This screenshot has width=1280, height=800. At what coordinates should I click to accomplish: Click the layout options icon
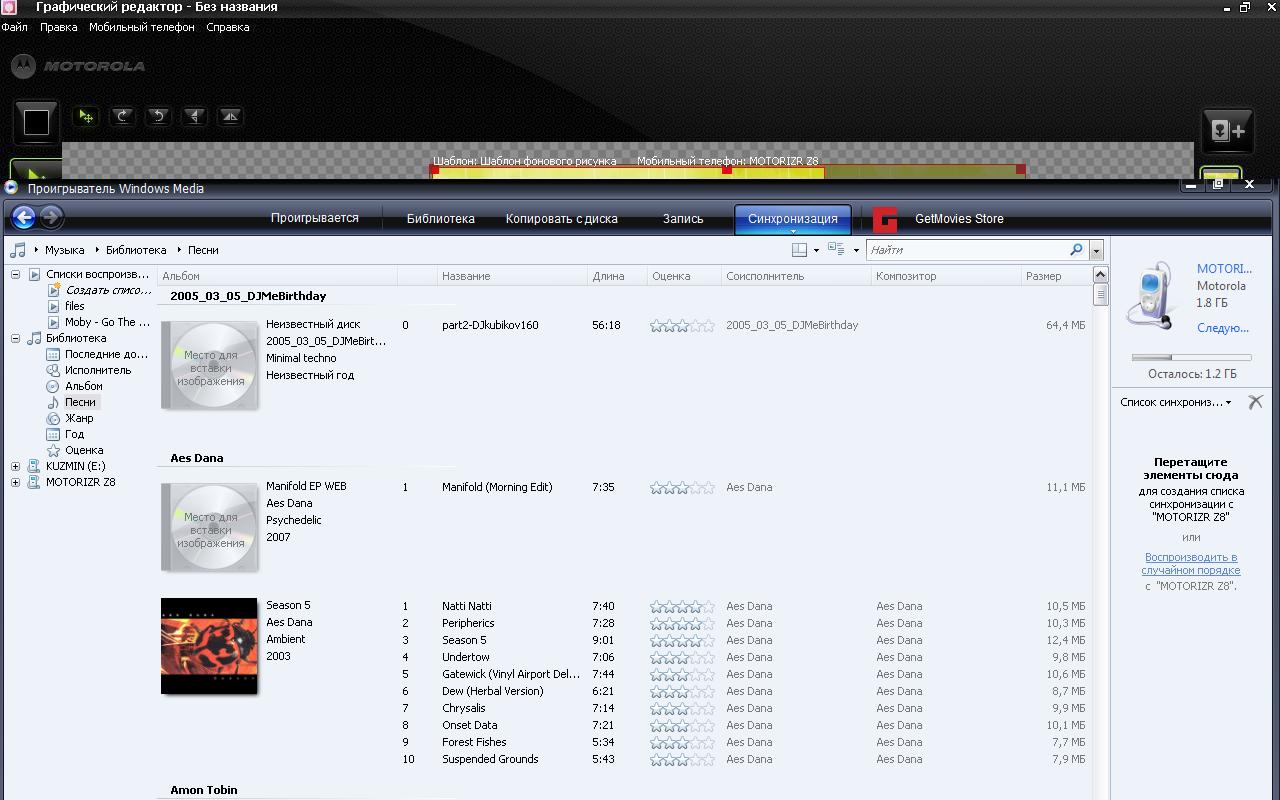click(800, 250)
